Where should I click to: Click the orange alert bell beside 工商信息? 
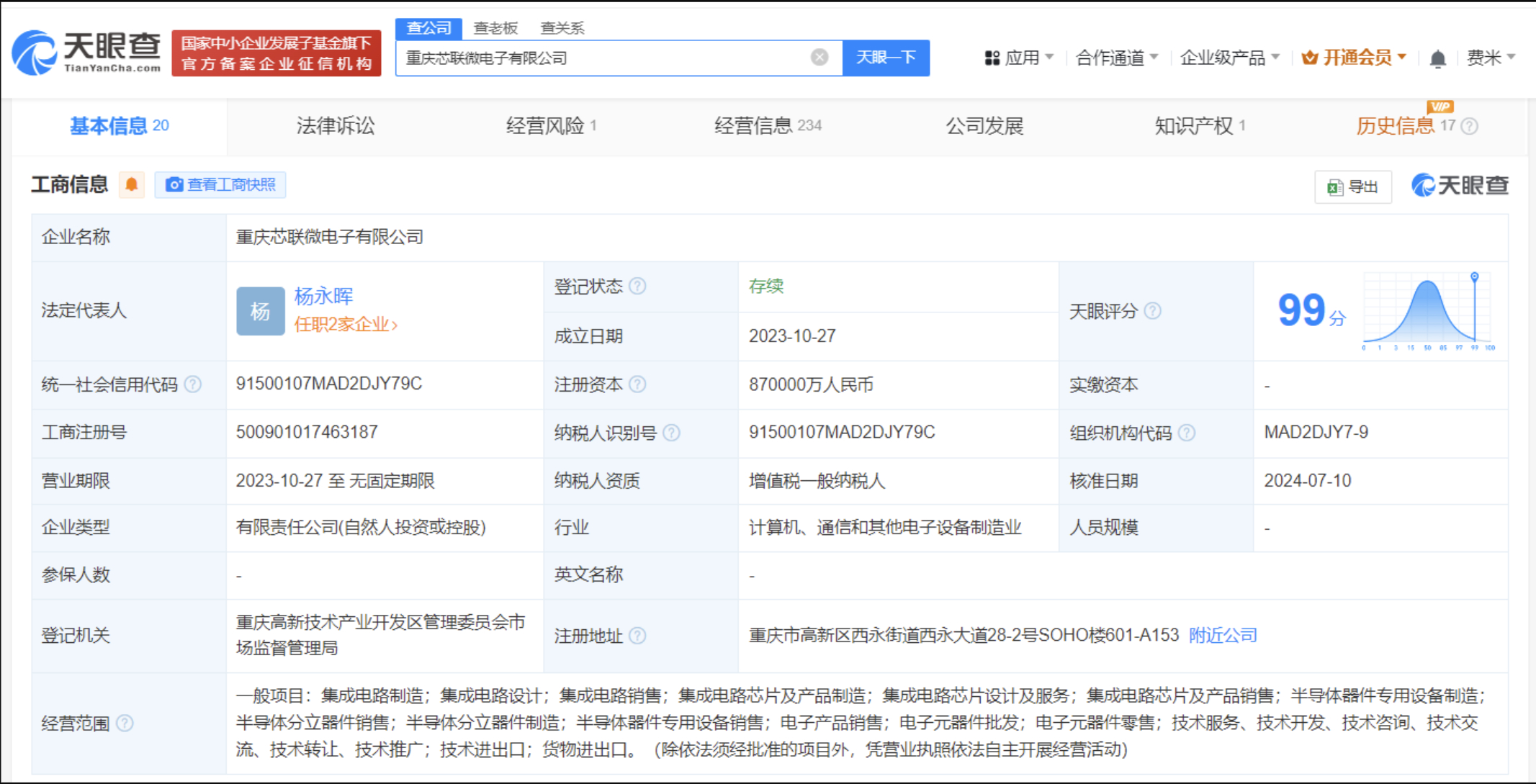(132, 185)
